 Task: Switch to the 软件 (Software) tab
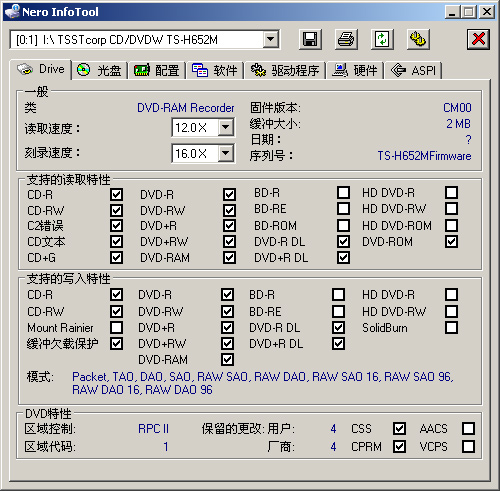point(215,70)
